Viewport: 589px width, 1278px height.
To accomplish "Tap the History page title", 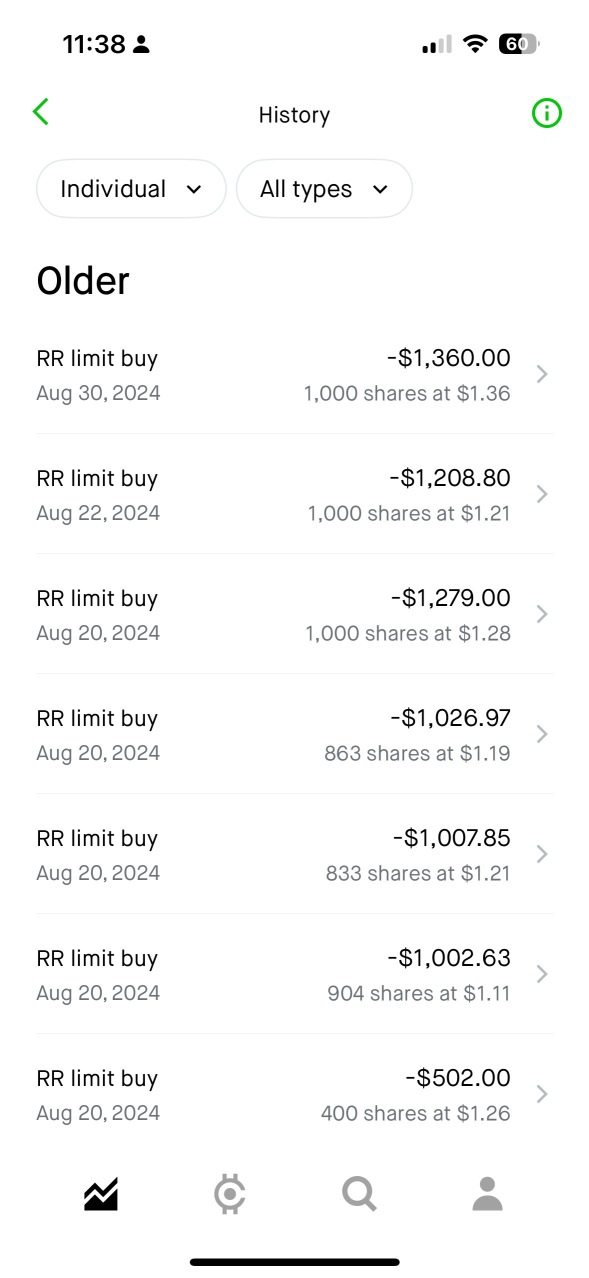I will pyautogui.click(x=294, y=115).
